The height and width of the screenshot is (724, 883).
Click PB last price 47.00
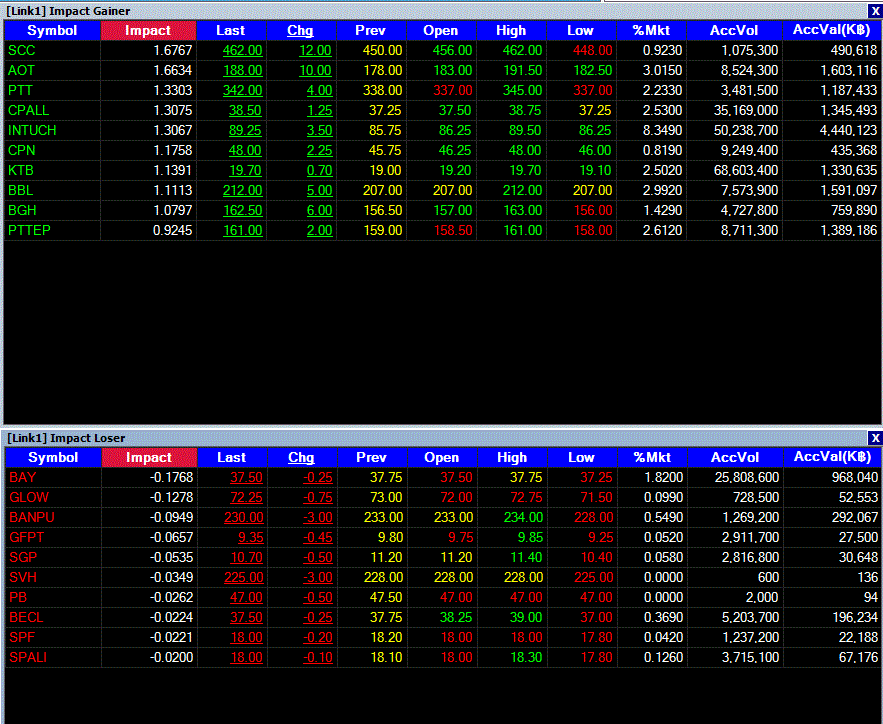coord(247,597)
